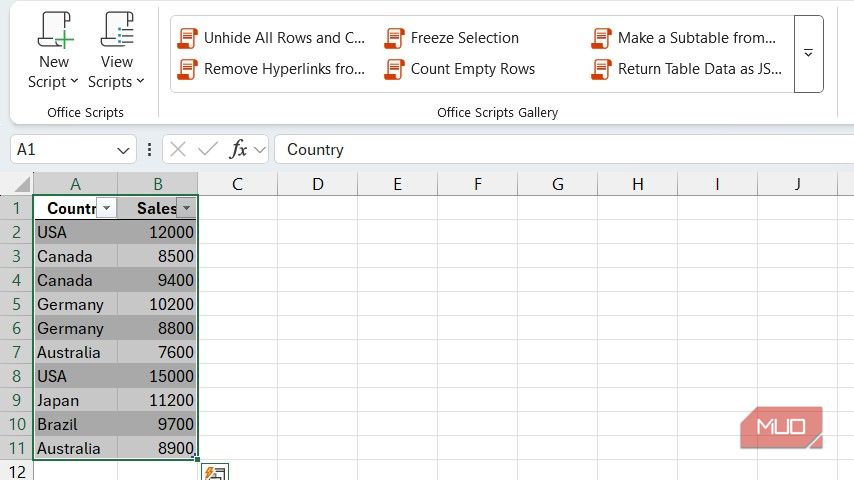Screen dimensions: 854x480
Task: Expand the Office Scripts Gallery list
Action: (x=808, y=53)
